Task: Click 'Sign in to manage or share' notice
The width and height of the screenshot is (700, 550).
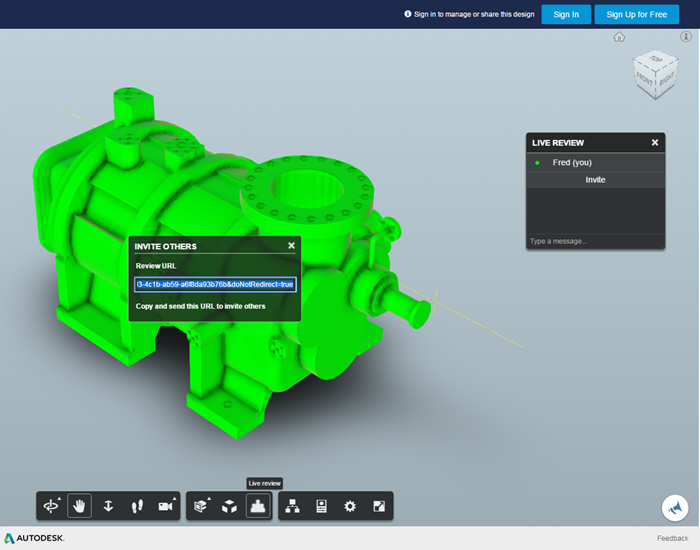Action: 469,14
